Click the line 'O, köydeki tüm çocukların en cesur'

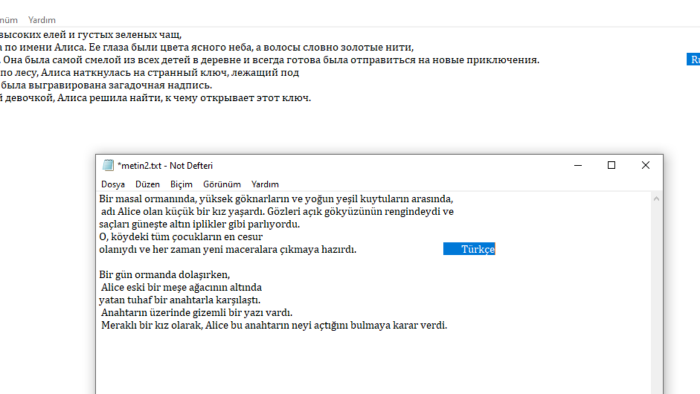181,236
